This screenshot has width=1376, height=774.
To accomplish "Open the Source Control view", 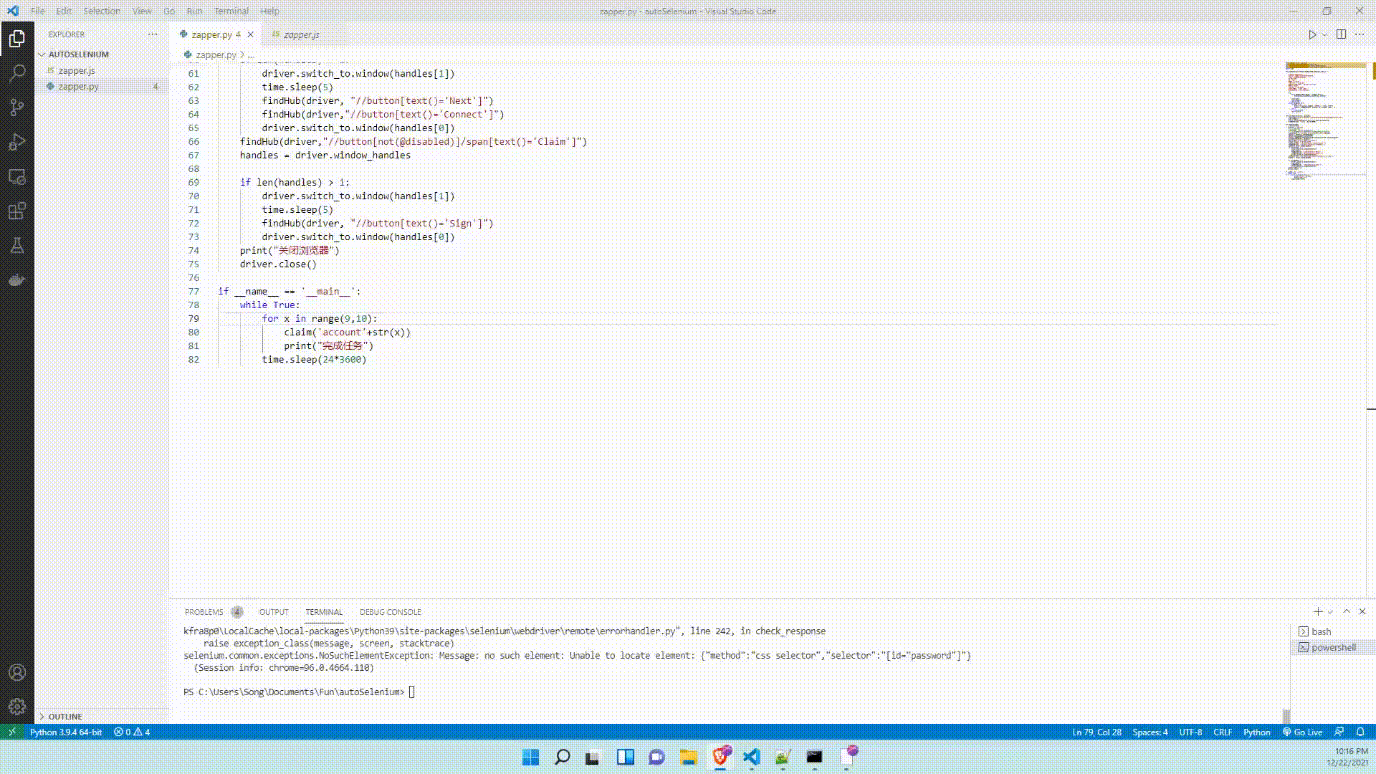I will click(17, 108).
